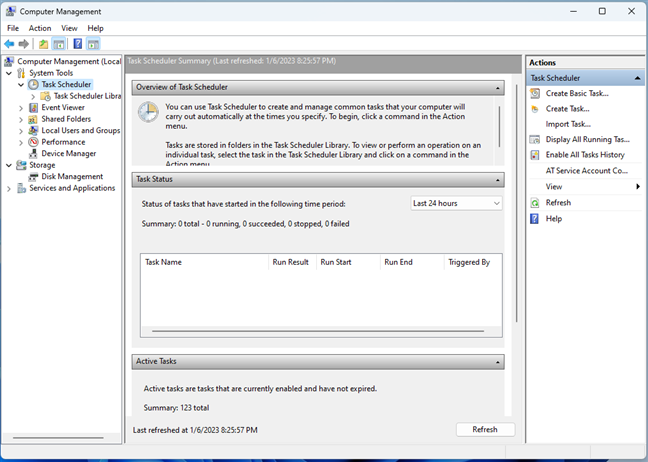Click the Event Viewer tree icon
648x462 pixels.
[x=33, y=107]
